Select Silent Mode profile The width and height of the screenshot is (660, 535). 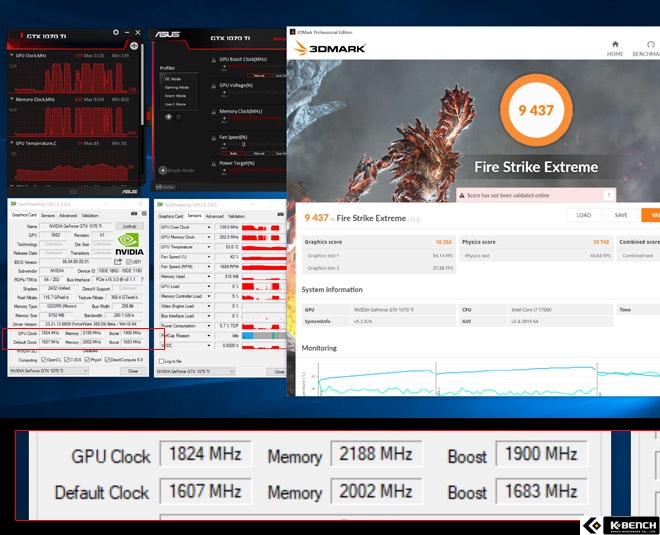click(176, 96)
